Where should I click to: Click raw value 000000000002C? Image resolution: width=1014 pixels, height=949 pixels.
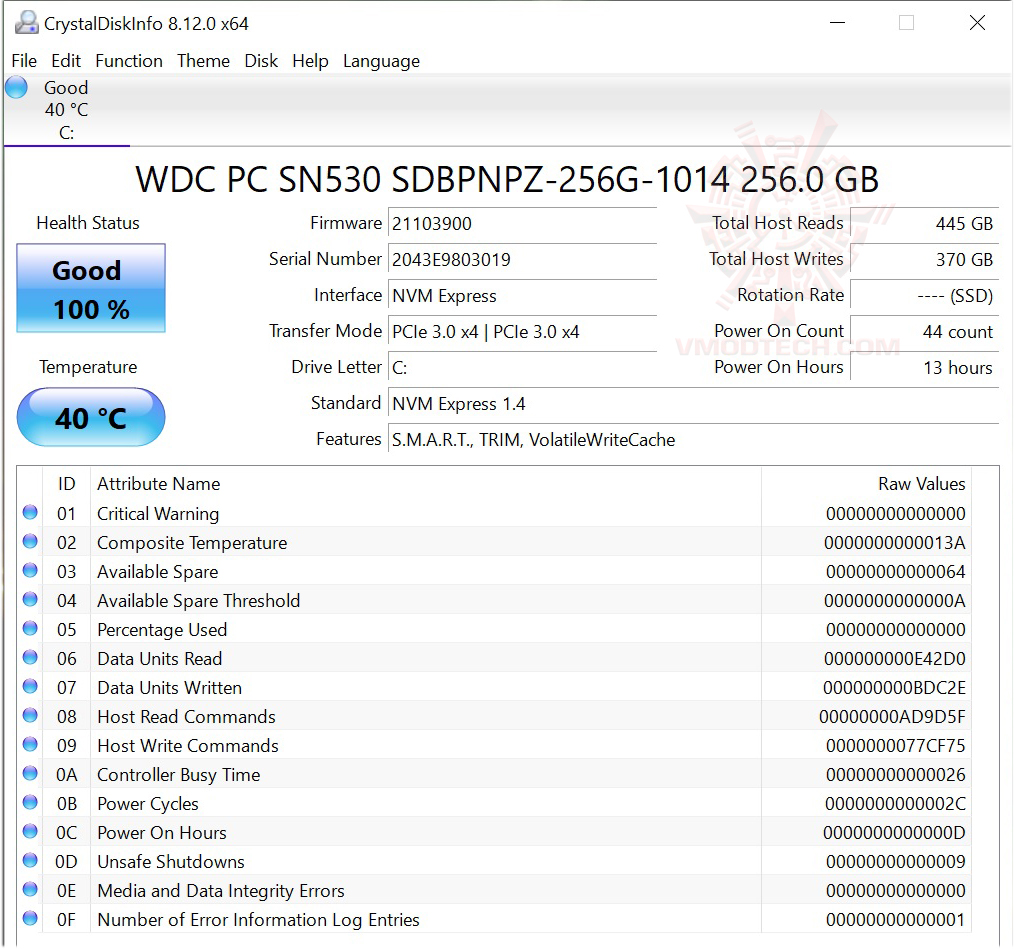(x=896, y=803)
